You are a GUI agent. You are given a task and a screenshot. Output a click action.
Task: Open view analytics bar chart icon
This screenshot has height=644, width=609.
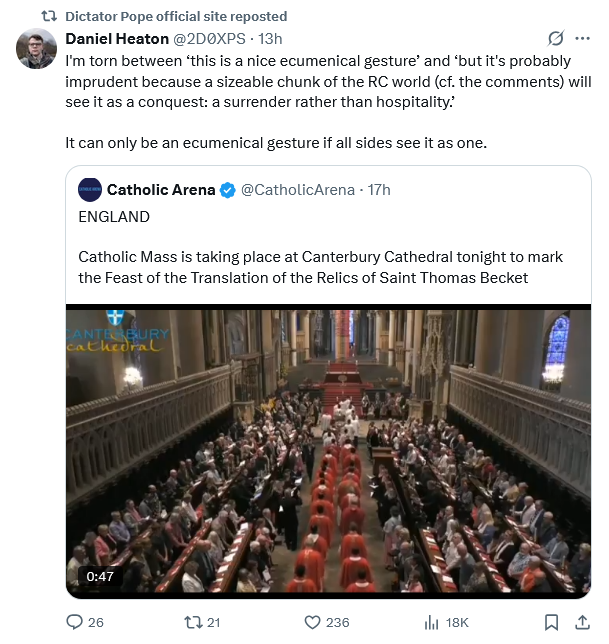432,622
